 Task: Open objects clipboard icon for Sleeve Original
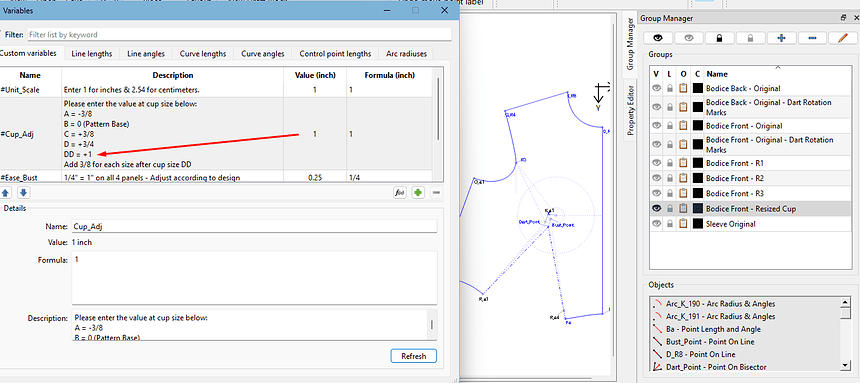(683, 224)
